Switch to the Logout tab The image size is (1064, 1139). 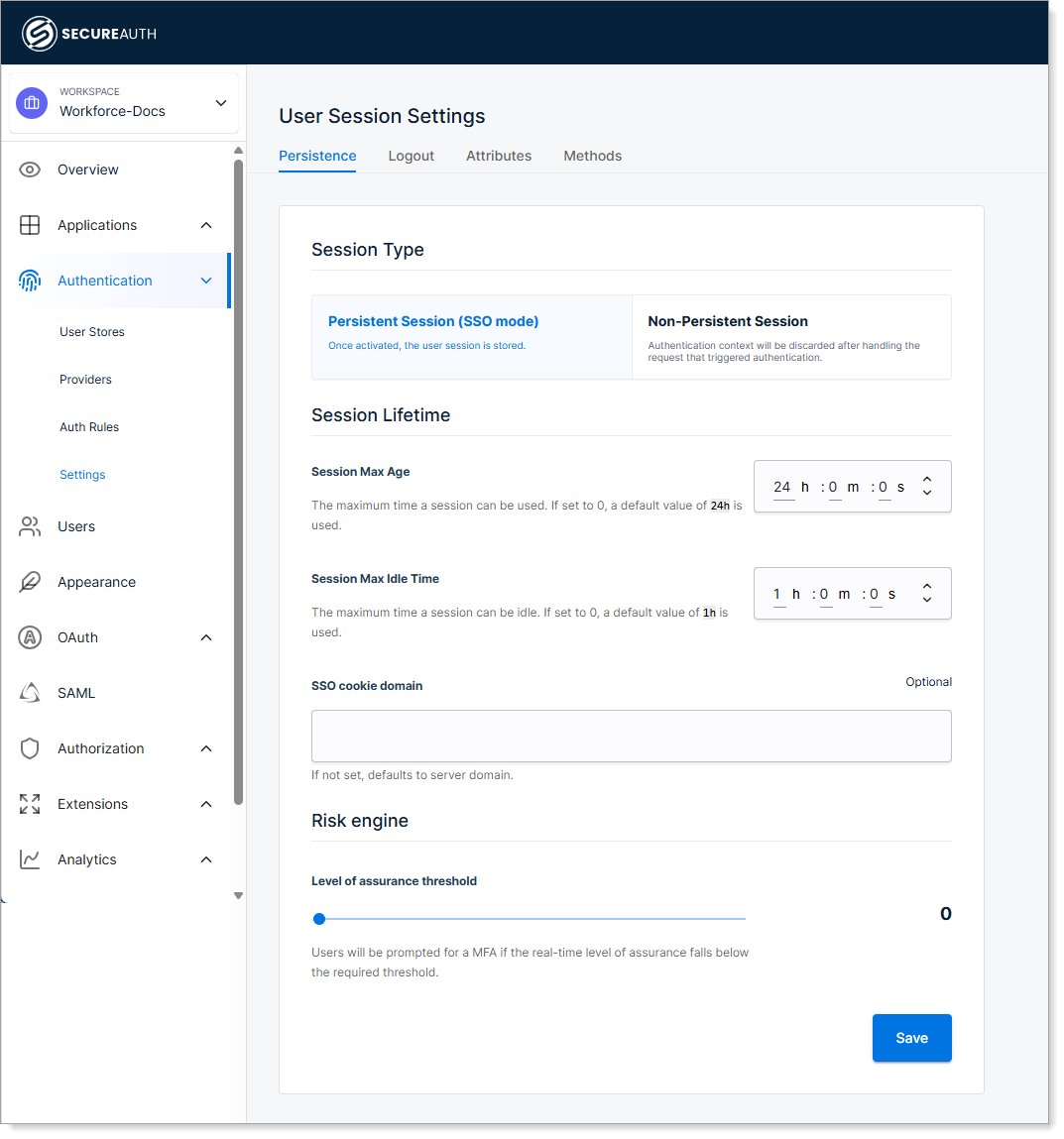412,156
